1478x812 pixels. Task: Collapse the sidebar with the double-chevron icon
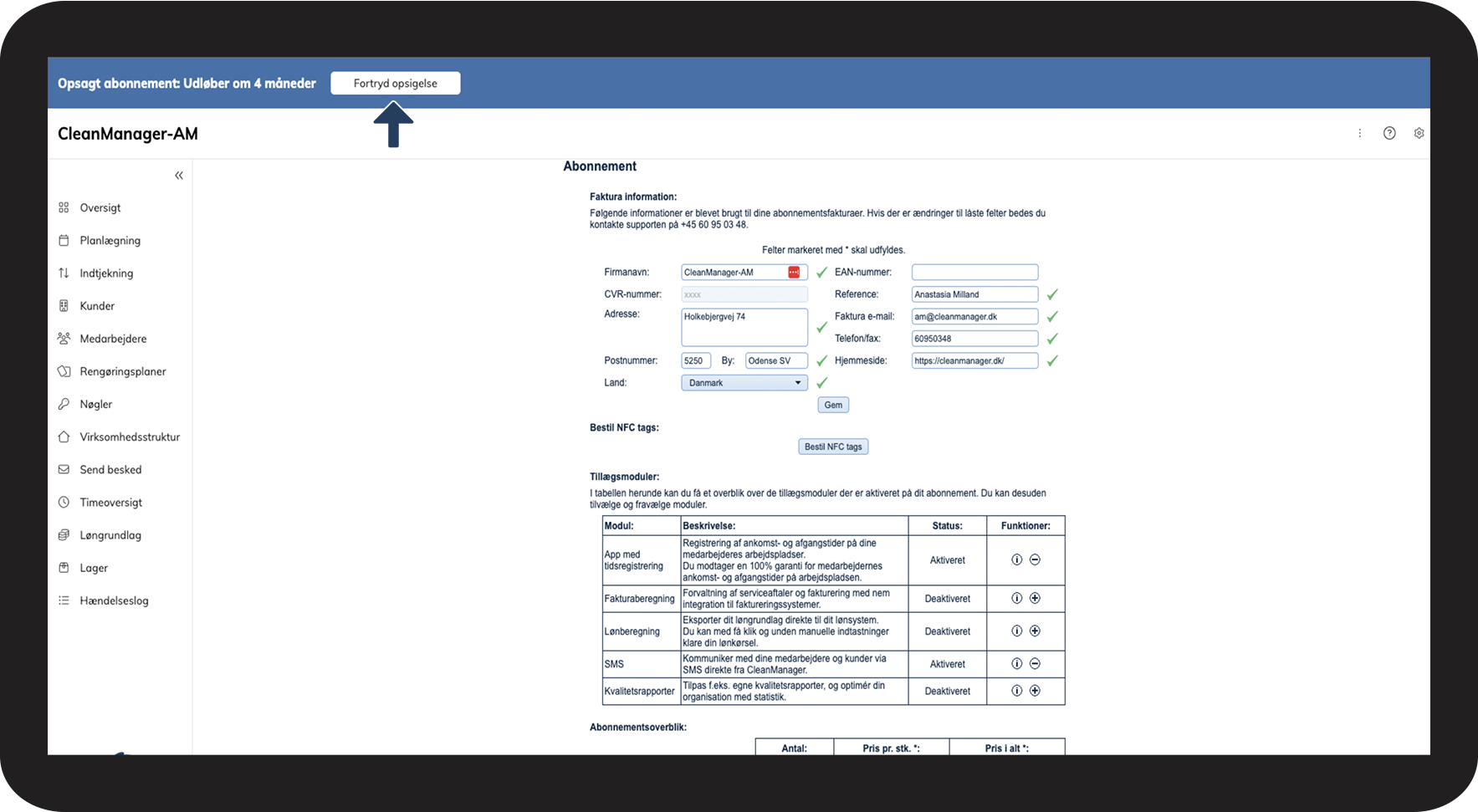179,176
